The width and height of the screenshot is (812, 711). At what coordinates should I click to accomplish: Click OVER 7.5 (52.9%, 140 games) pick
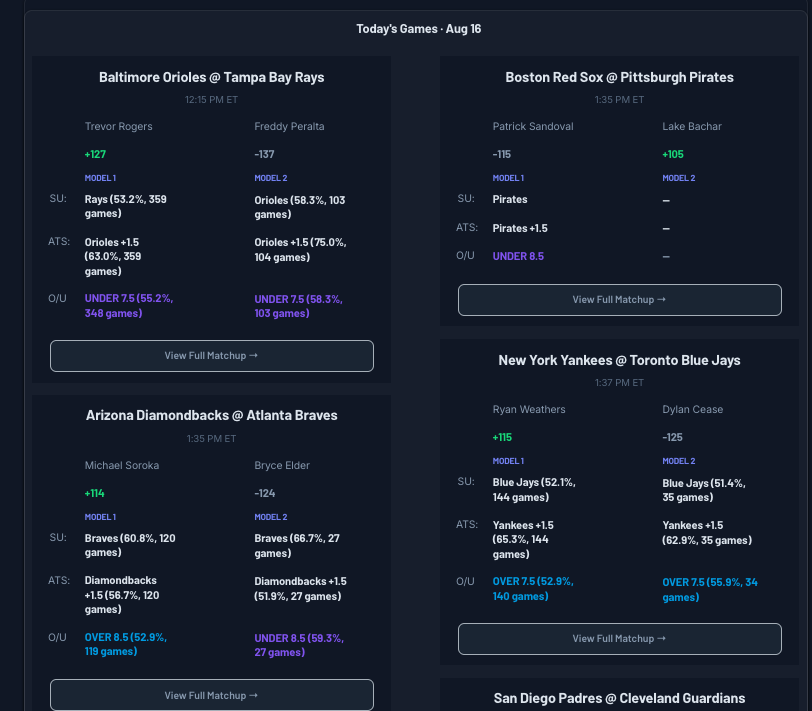point(533,589)
